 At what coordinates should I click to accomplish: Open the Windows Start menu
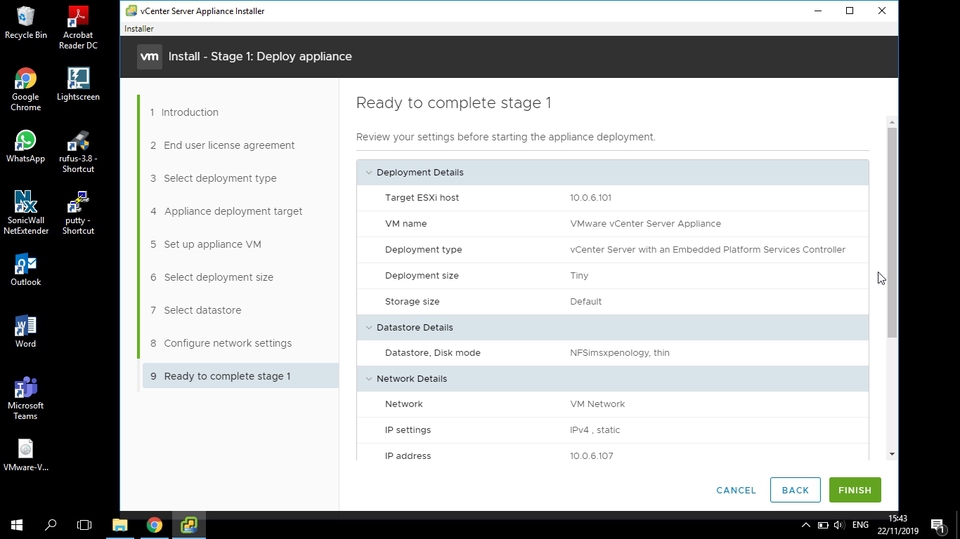[17, 525]
